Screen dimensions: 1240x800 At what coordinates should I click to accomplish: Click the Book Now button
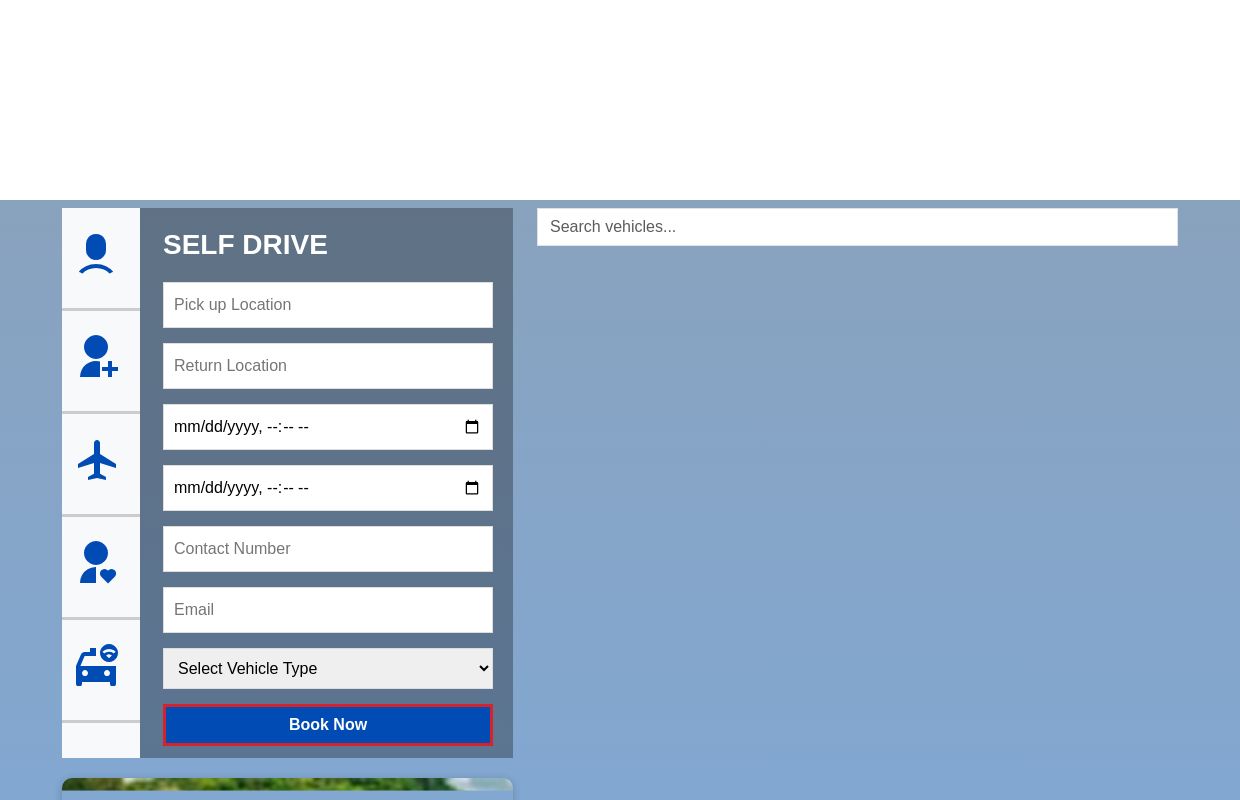[328, 725]
